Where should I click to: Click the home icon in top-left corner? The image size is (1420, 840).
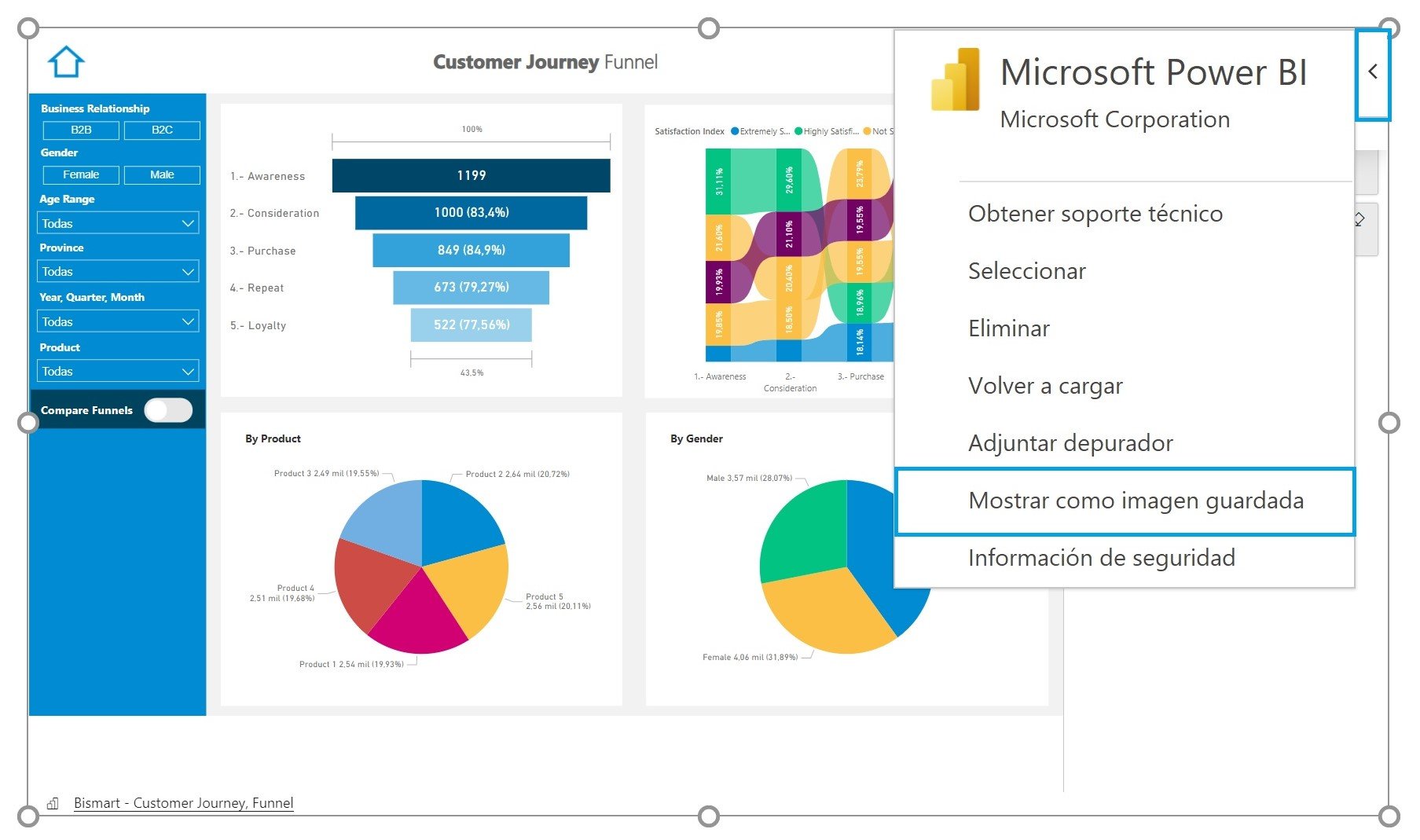(66, 61)
